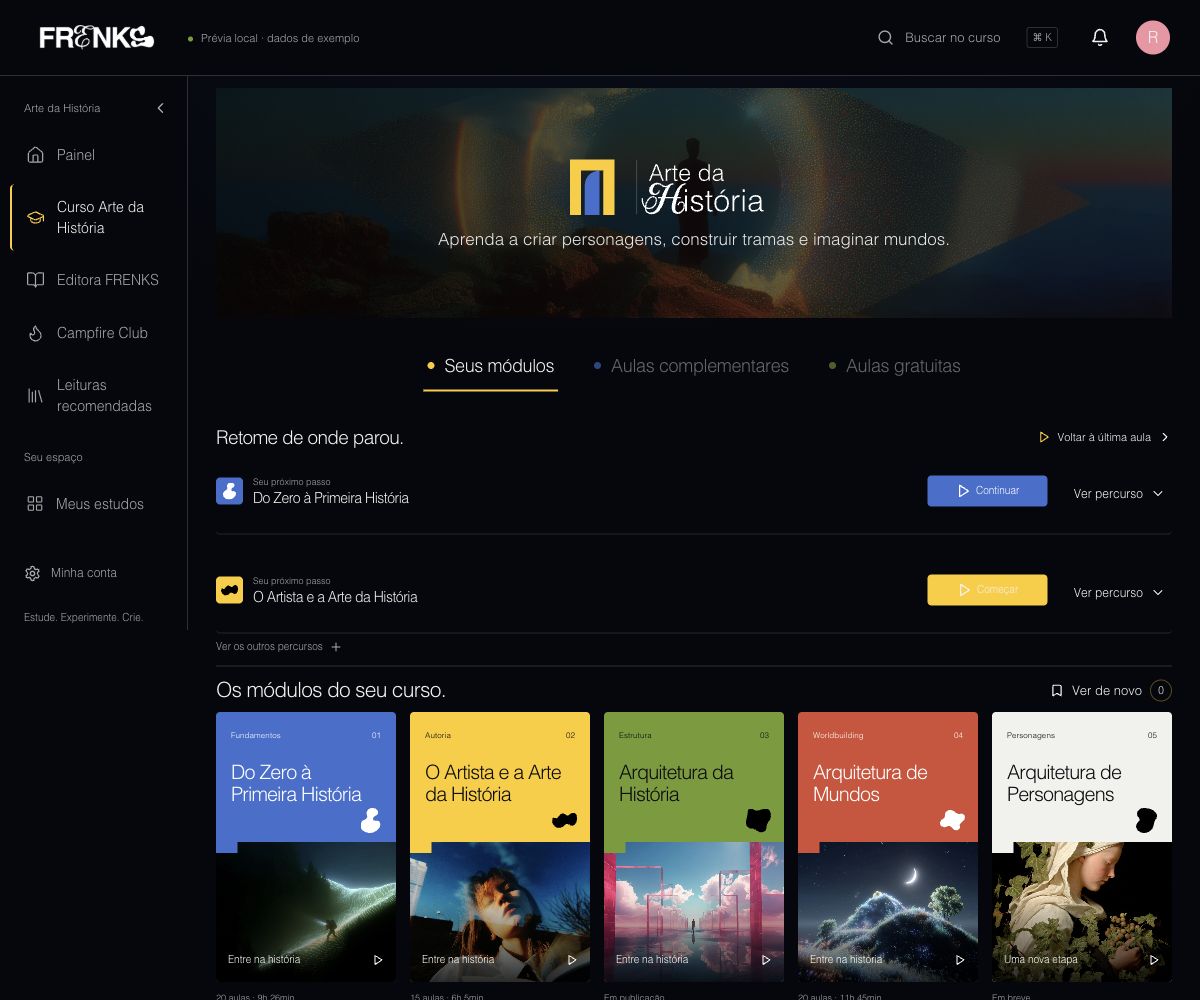Click 'Prévia local · dados de exemplo' status text
1200x1000 pixels.
click(x=280, y=38)
